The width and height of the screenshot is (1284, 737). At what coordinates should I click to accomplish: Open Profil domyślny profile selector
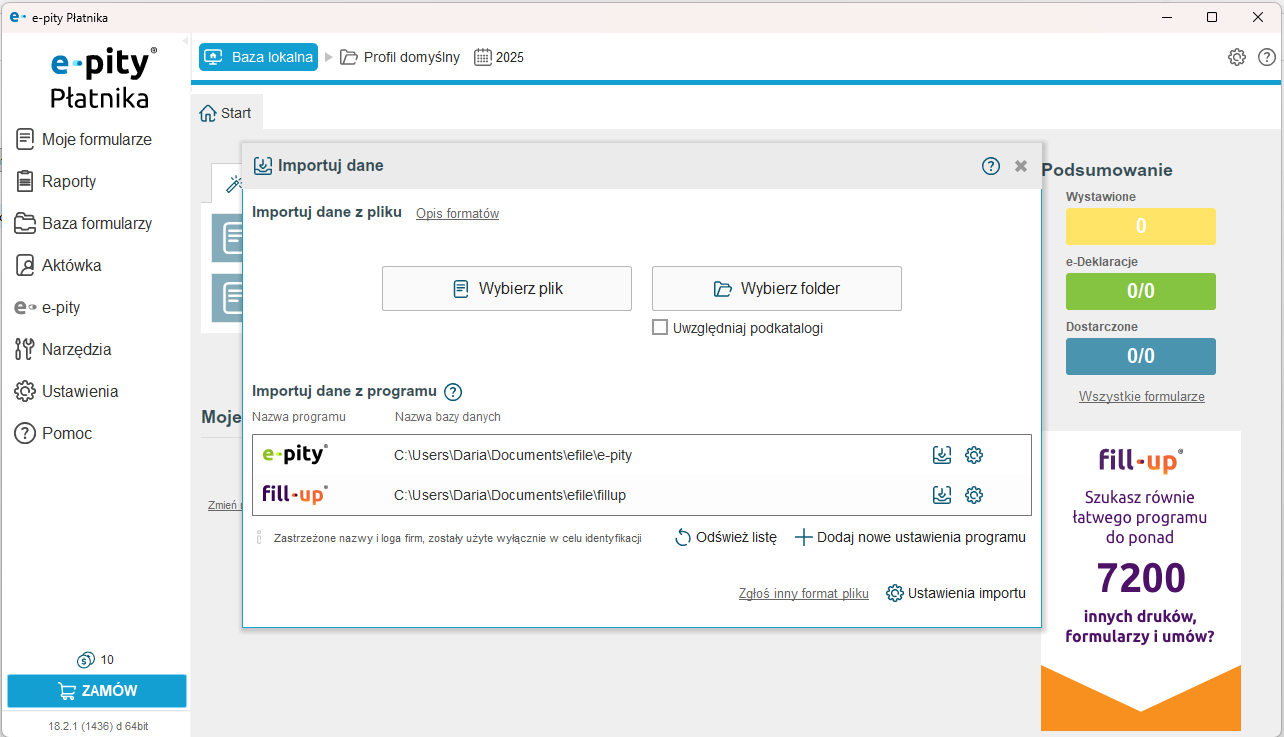pyautogui.click(x=400, y=57)
